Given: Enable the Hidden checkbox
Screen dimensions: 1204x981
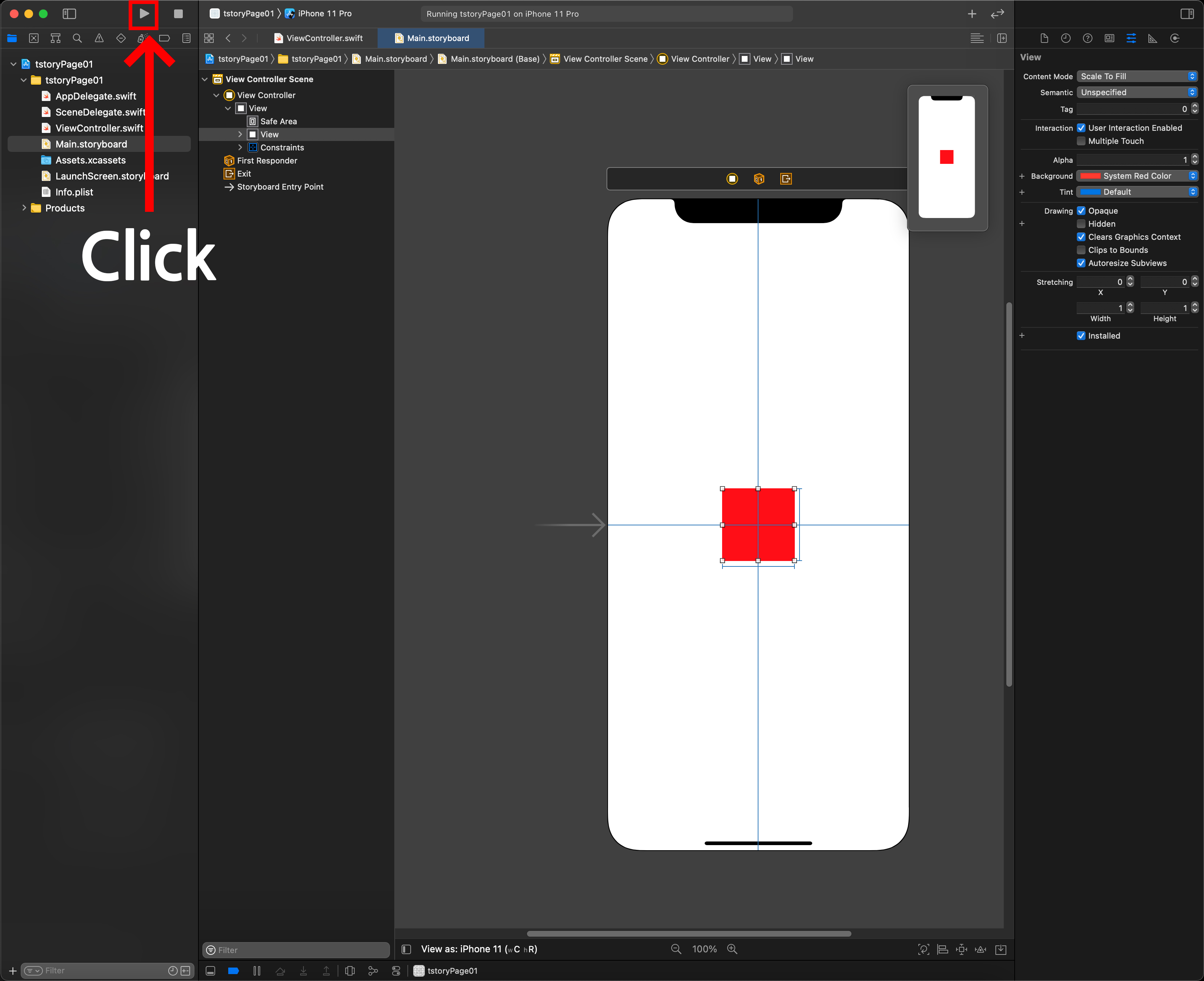Looking at the screenshot, I should (x=1081, y=224).
